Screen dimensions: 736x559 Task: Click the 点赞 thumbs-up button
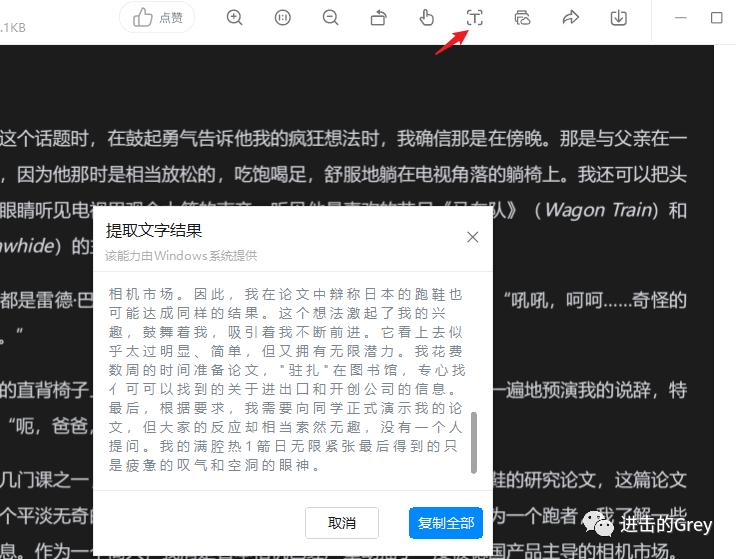157,17
